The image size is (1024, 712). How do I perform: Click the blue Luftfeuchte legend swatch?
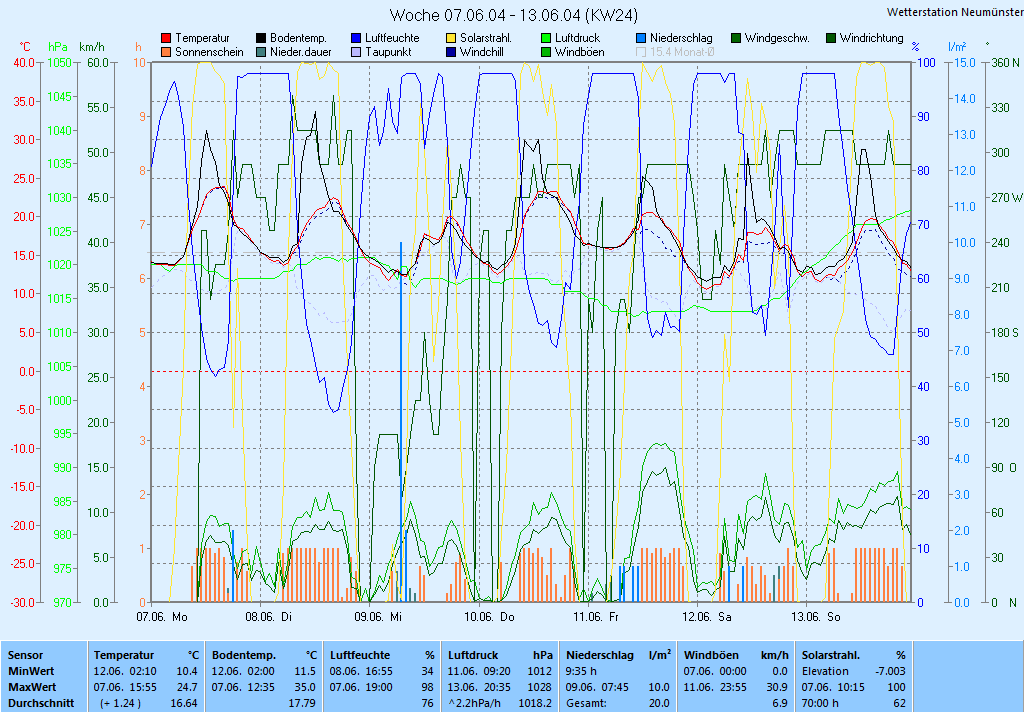[355, 39]
